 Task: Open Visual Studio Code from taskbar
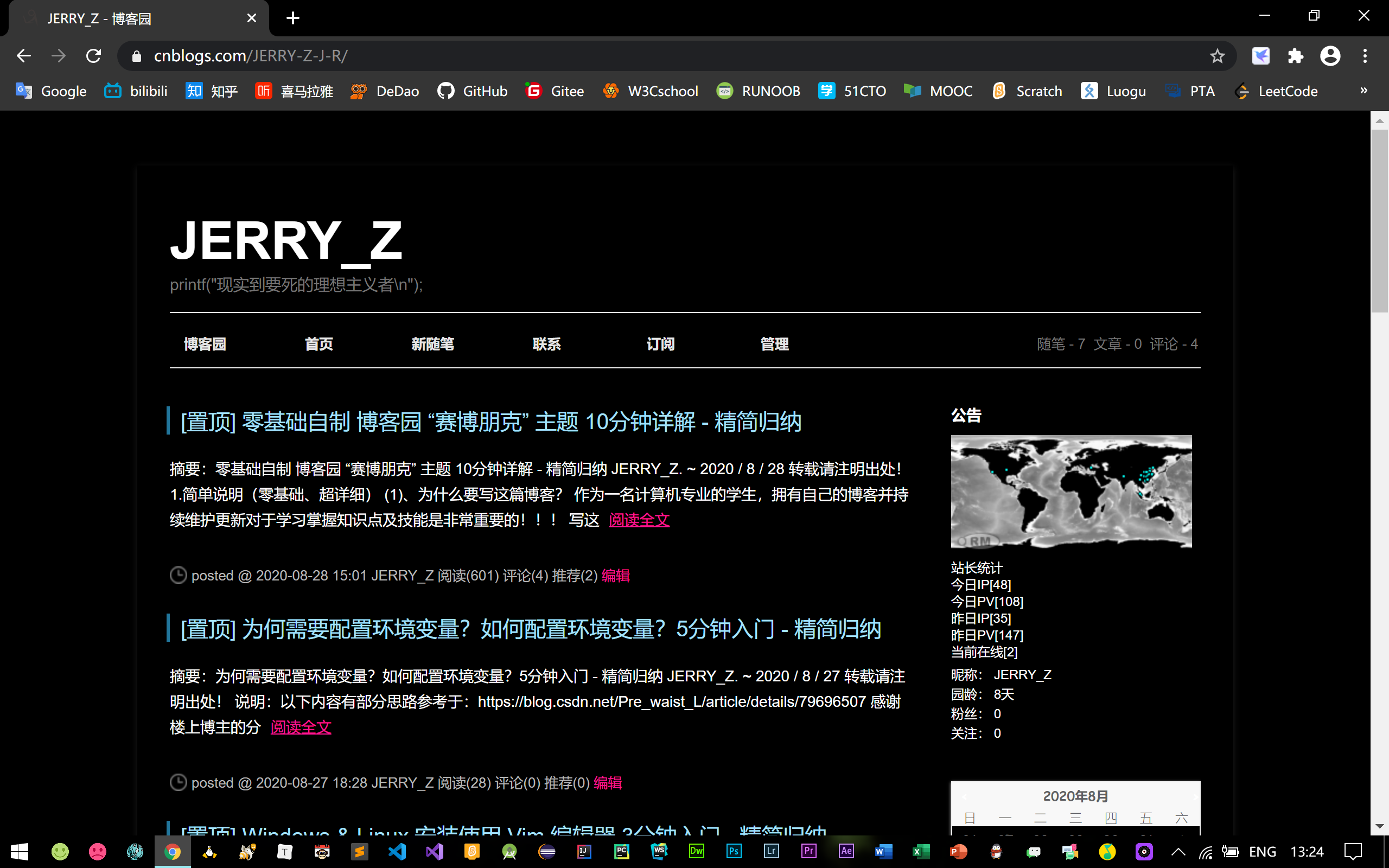[397, 851]
